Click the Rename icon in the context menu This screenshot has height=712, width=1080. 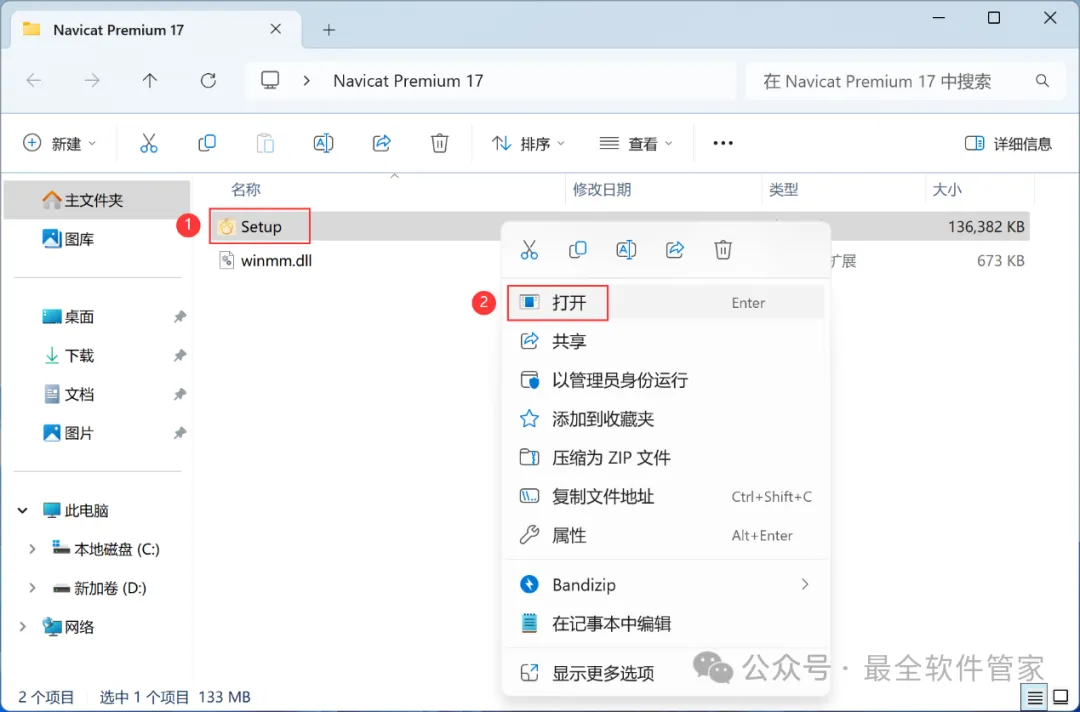tap(626, 249)
